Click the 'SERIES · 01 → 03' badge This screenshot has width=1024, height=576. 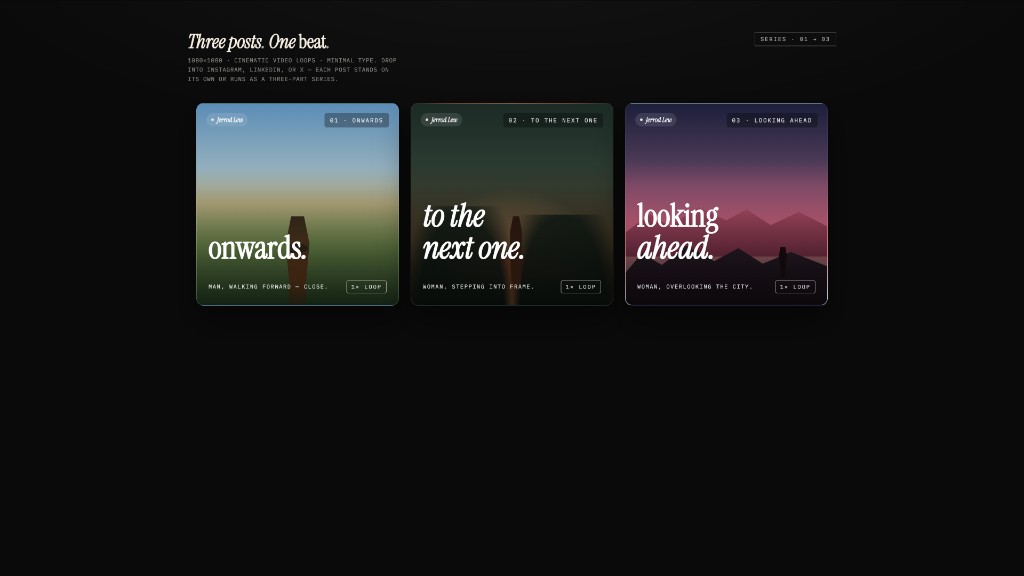click(795, 39)
